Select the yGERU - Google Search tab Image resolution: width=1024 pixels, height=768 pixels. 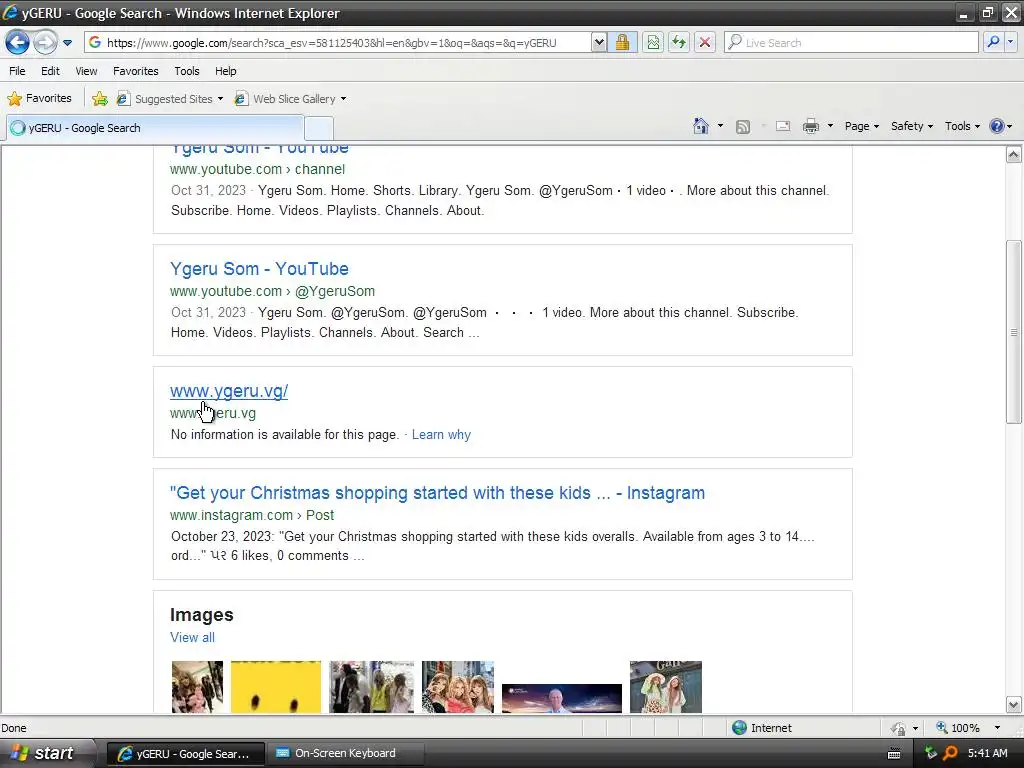[155, 128]
